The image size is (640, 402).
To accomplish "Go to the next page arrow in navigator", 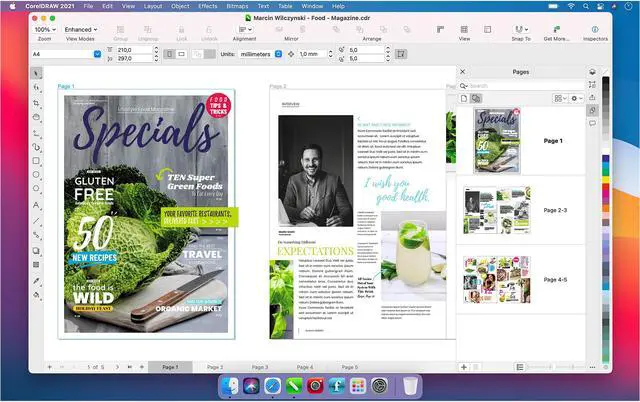I will pyautogui.click(x=117, y=367).
